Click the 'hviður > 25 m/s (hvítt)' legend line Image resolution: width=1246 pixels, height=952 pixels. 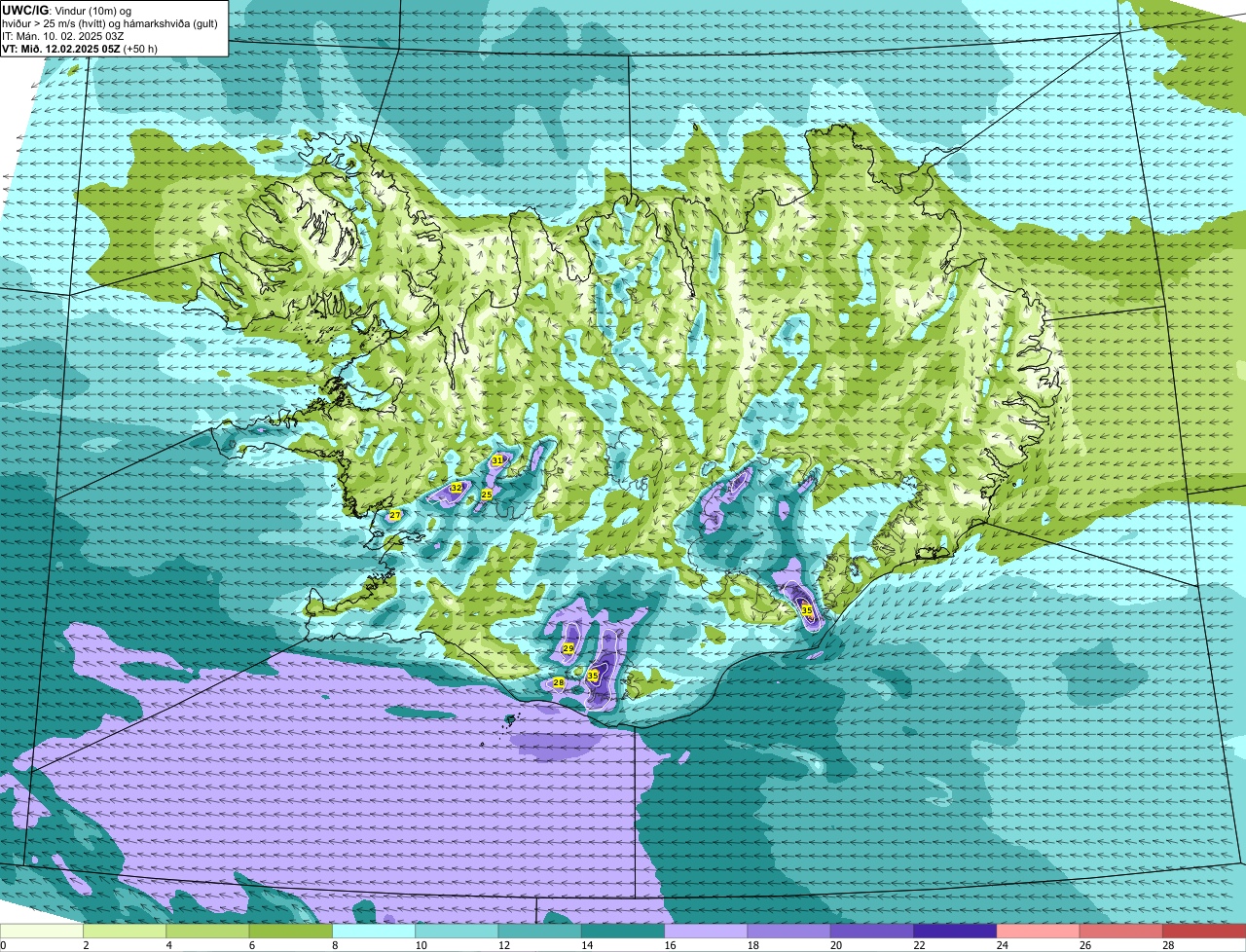[110, 23]
